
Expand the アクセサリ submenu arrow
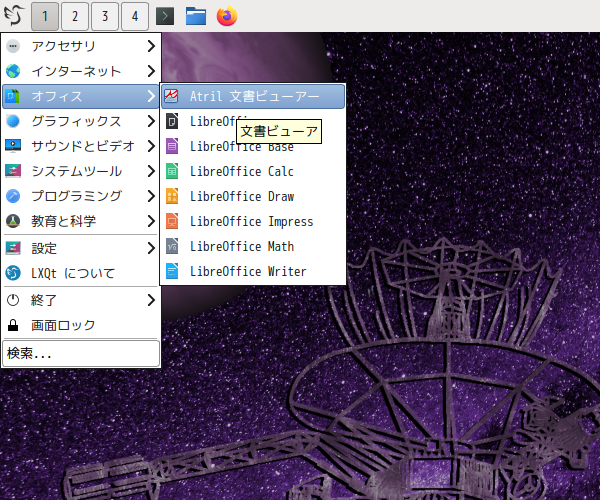pos(151,46)
